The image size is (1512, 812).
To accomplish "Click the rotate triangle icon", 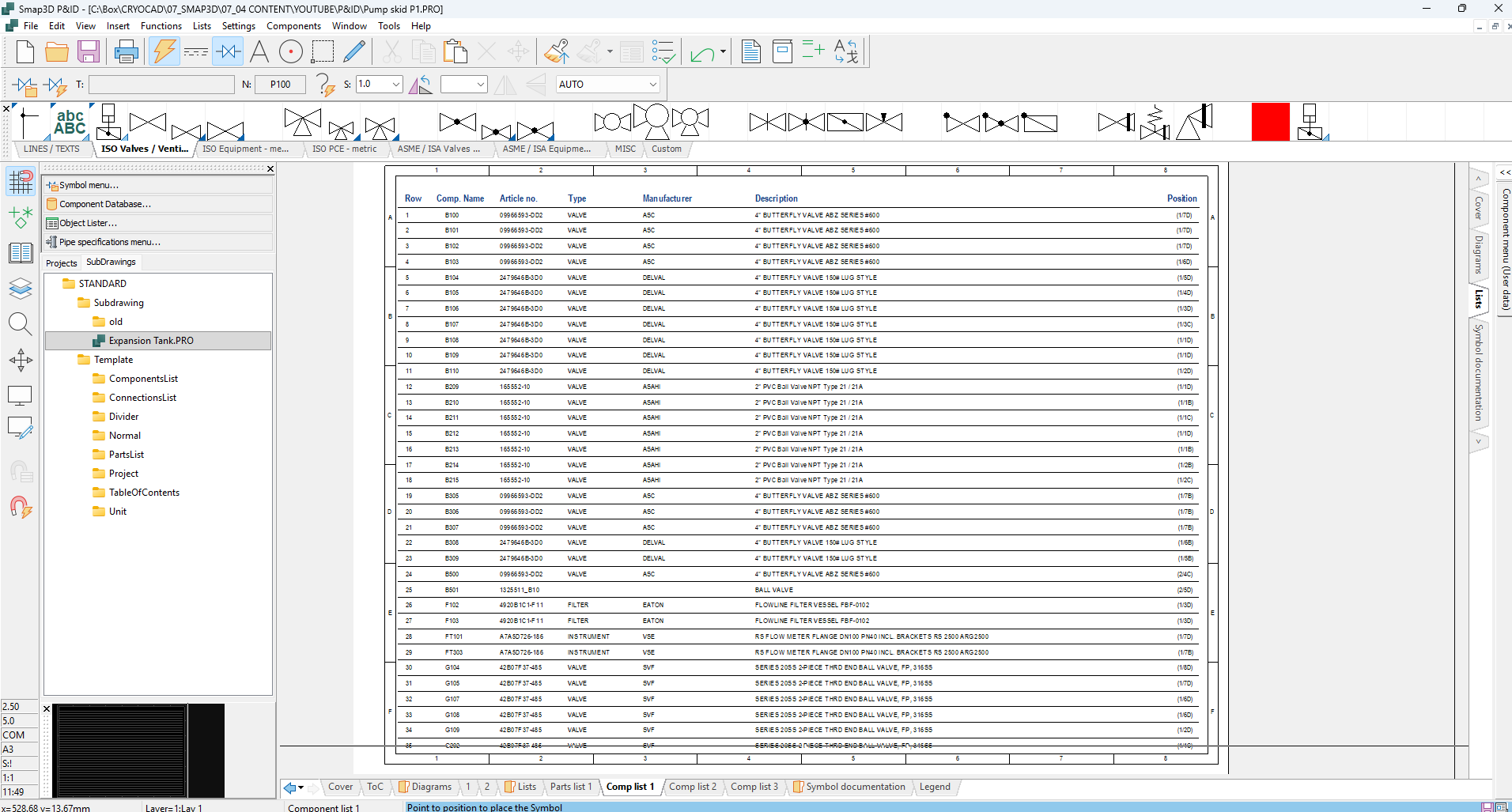I will click(x=420, y=85).
